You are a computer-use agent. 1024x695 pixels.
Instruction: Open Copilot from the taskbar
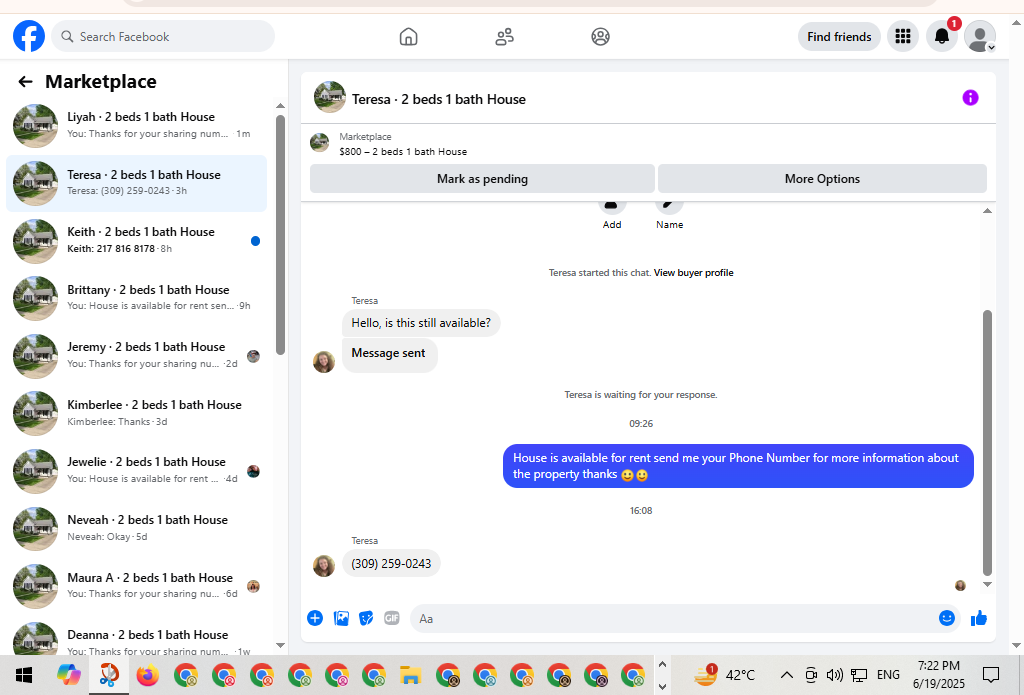(69, 675)
